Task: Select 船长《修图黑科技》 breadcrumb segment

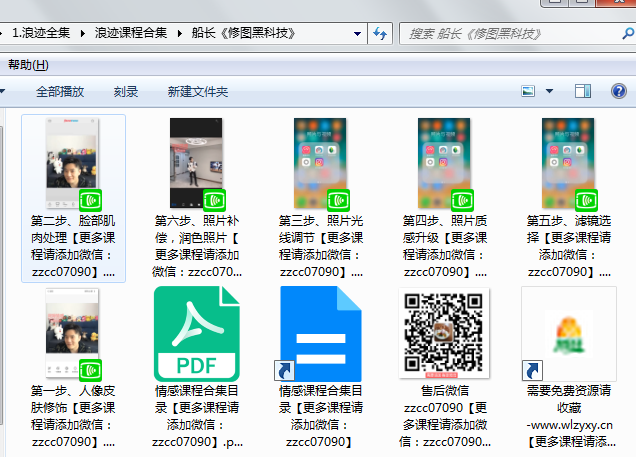Action: (x=243, y=33)
